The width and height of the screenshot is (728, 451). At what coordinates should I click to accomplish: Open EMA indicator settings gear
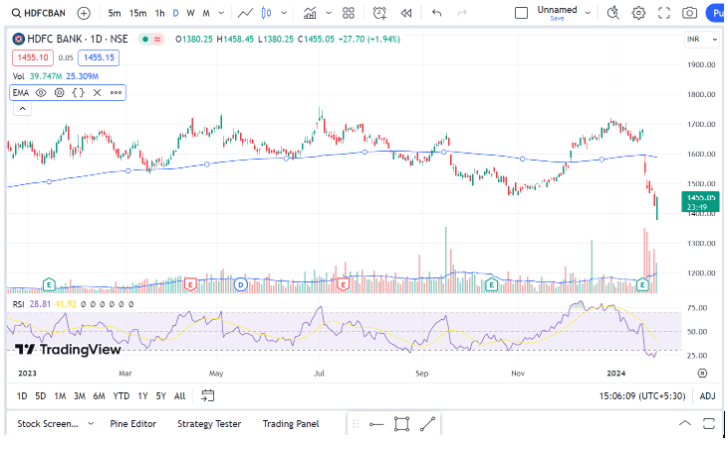(59, 92)
